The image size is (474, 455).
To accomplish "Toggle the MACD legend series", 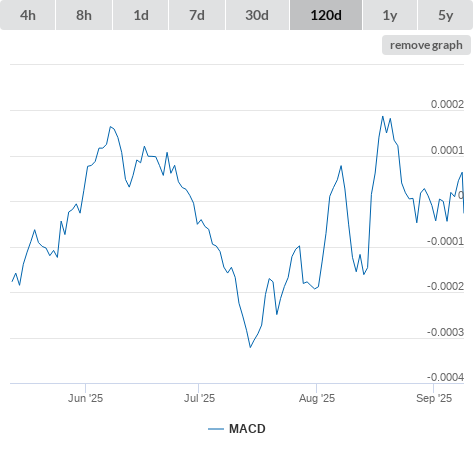I will tap(247, 429).
